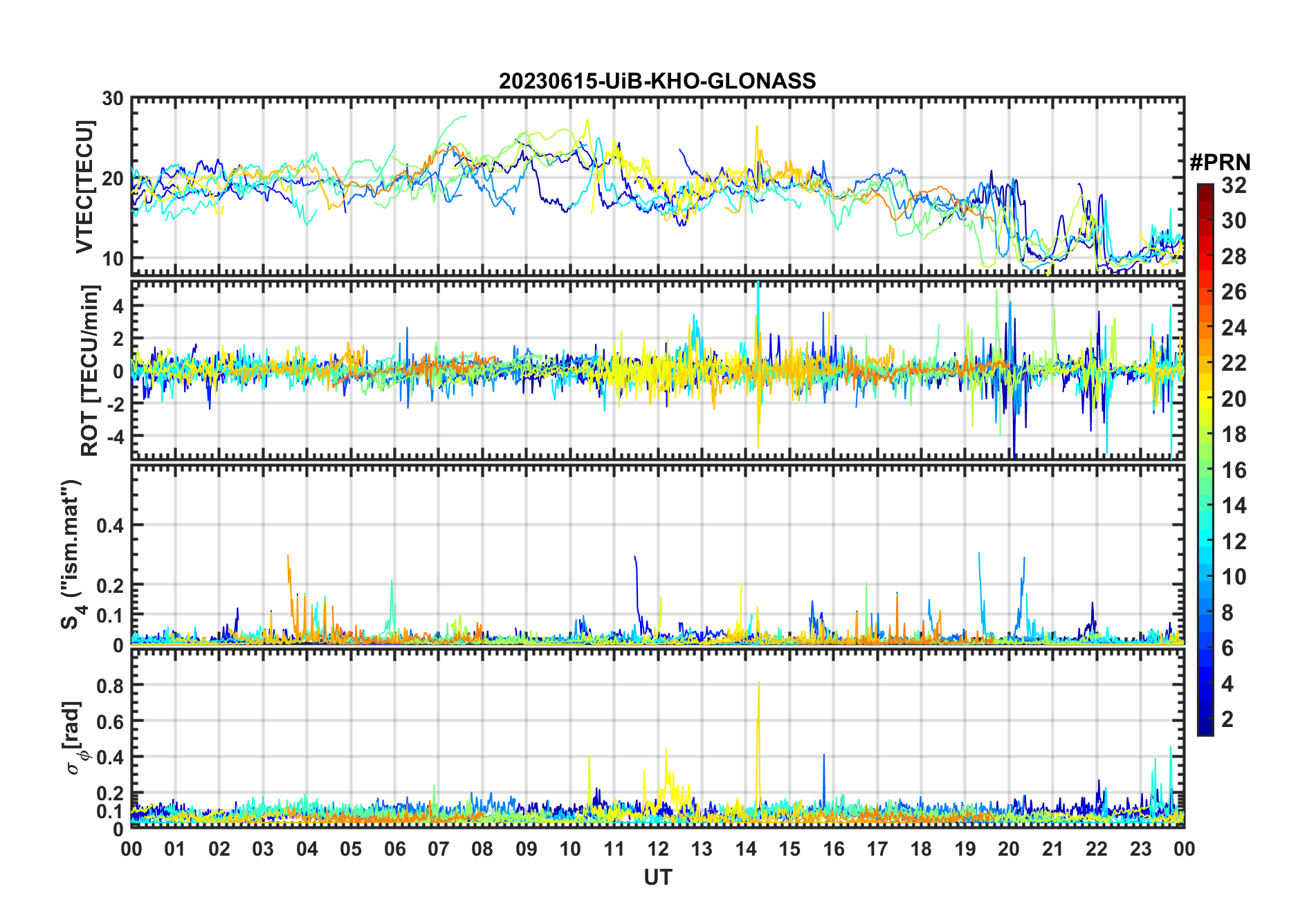Viewport: 1316px width, 920px height.
Task: Click the ROT [TECU/min] y-axis label
Action: click(89, 370)
